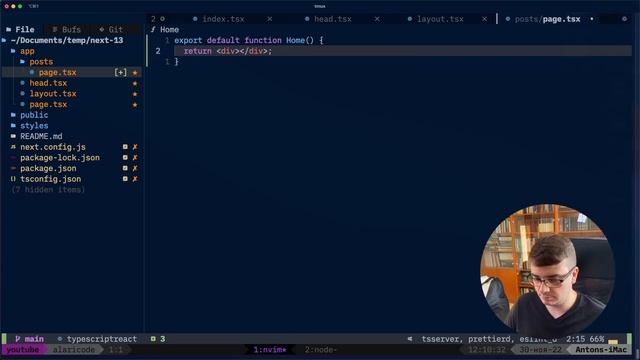Viewport: 640px width, 360px height.
Task: Click the git star icon beside layout.tsx
Action: pos(135,94)
